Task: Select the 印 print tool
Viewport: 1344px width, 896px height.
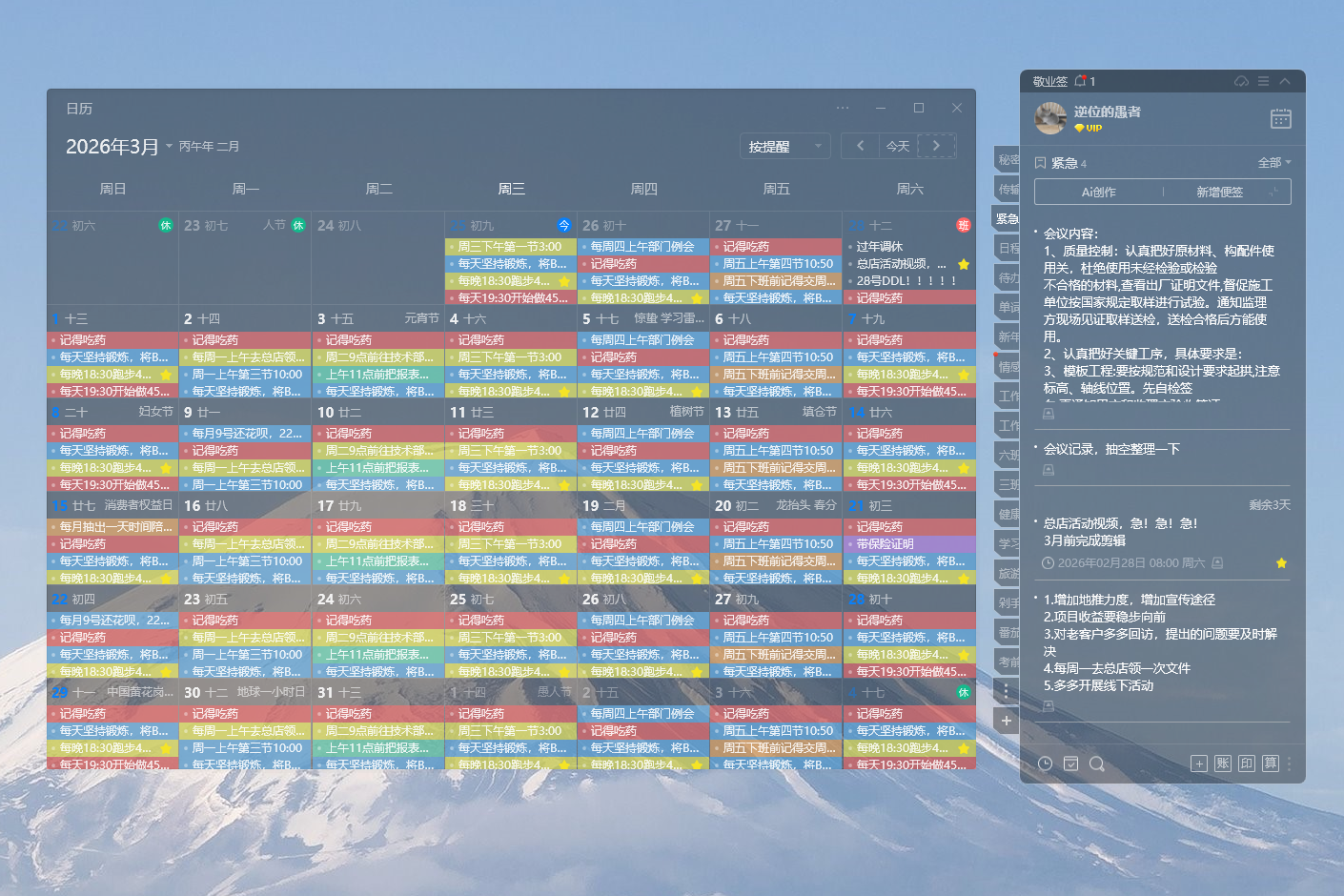Action: click(x=1246, y=764)
